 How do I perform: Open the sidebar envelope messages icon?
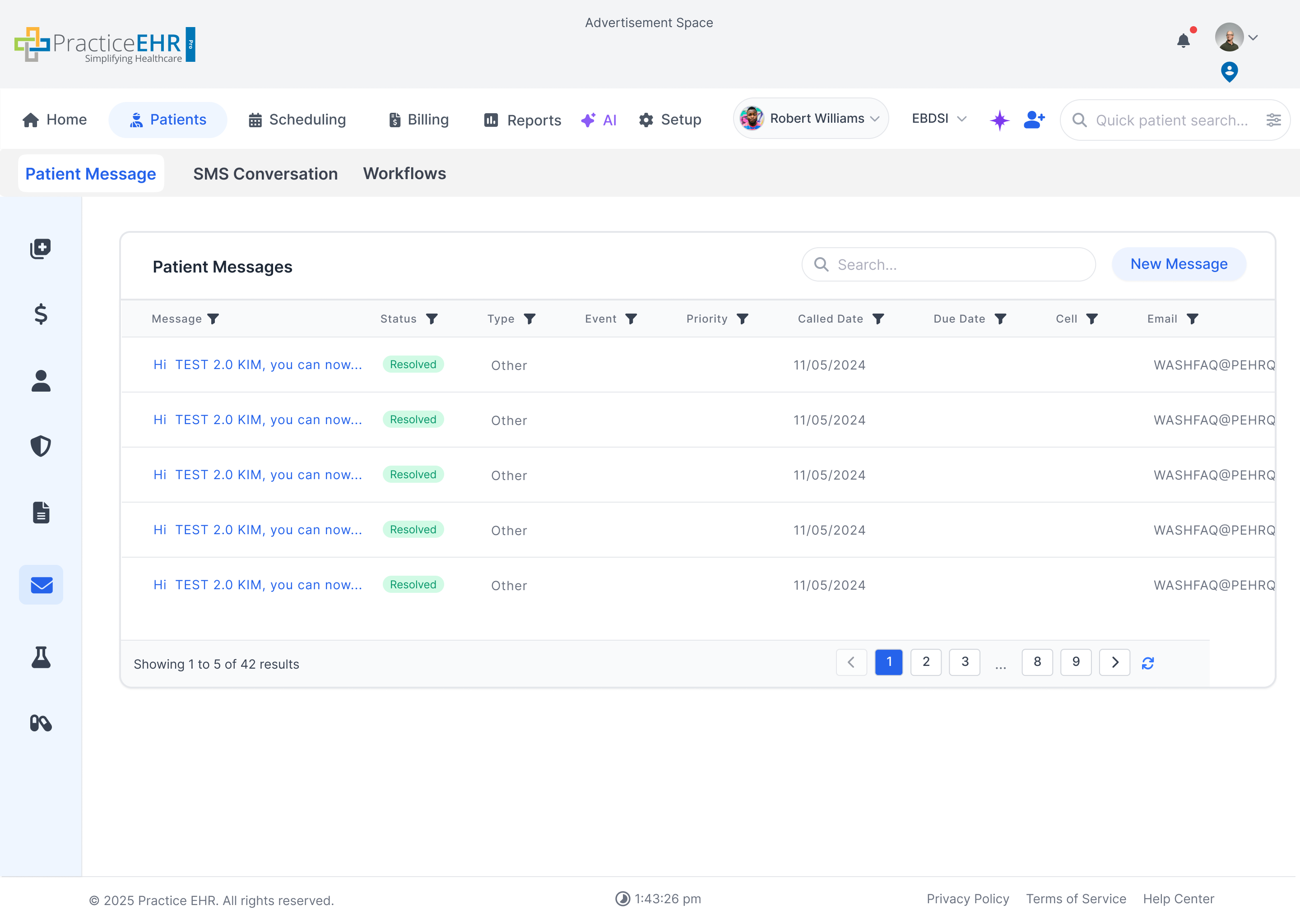(x=41, y=585)
